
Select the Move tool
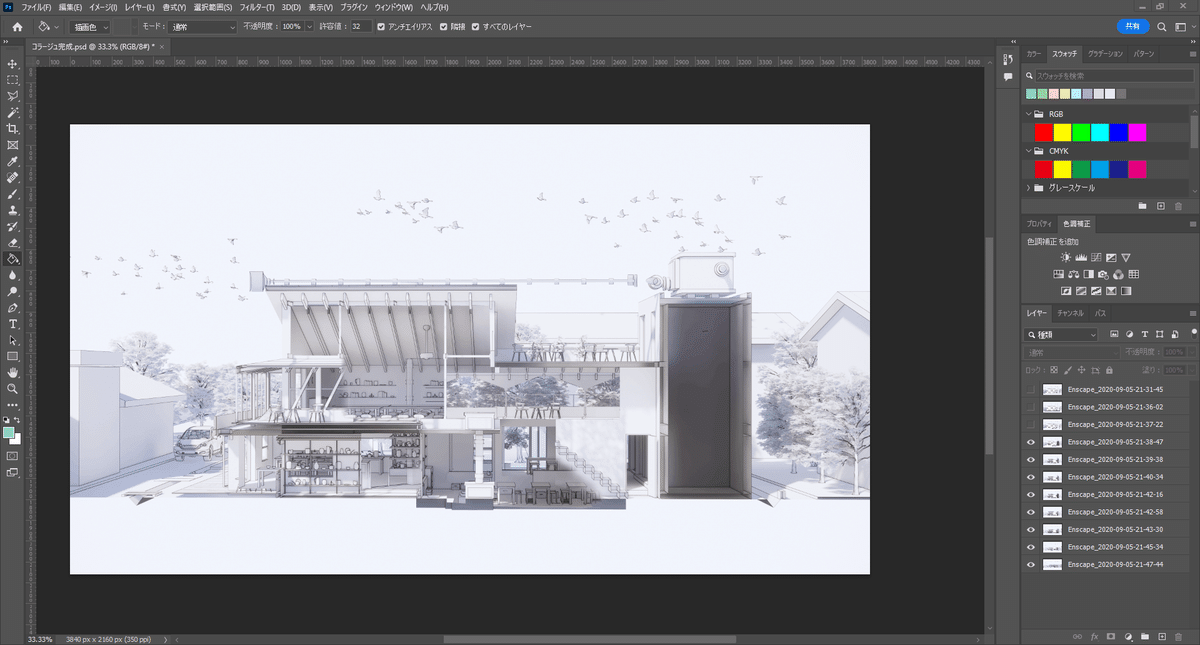pyautogui.click(x=13, y=63)
